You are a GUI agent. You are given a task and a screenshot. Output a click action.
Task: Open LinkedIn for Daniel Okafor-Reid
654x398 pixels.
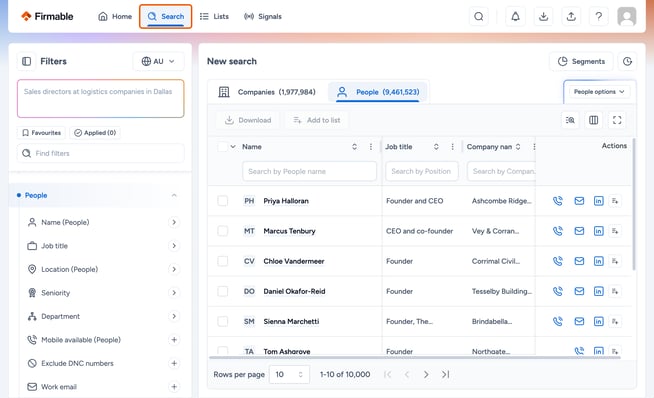(x=599, y=291)
